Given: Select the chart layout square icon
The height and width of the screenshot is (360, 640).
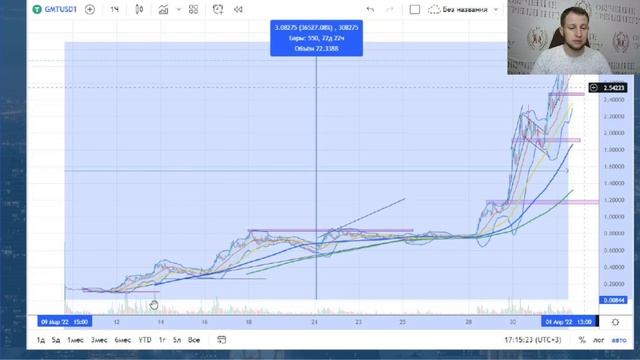Looking at the screenshot, I should pyautogui.click(x=415, y=9).
